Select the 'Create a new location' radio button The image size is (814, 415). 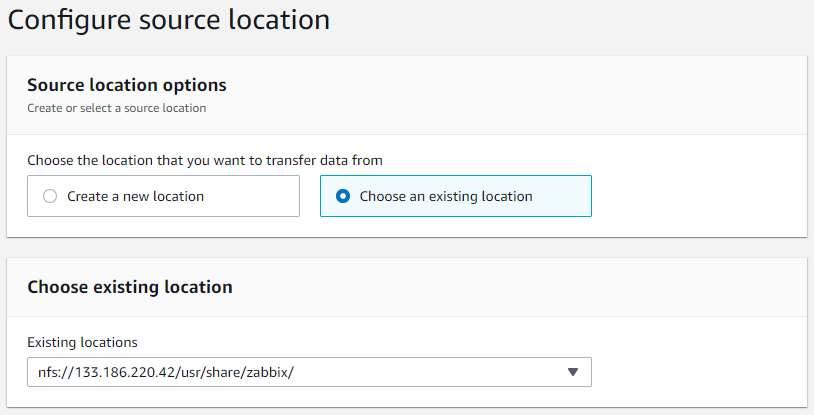[x=50, y=196]
